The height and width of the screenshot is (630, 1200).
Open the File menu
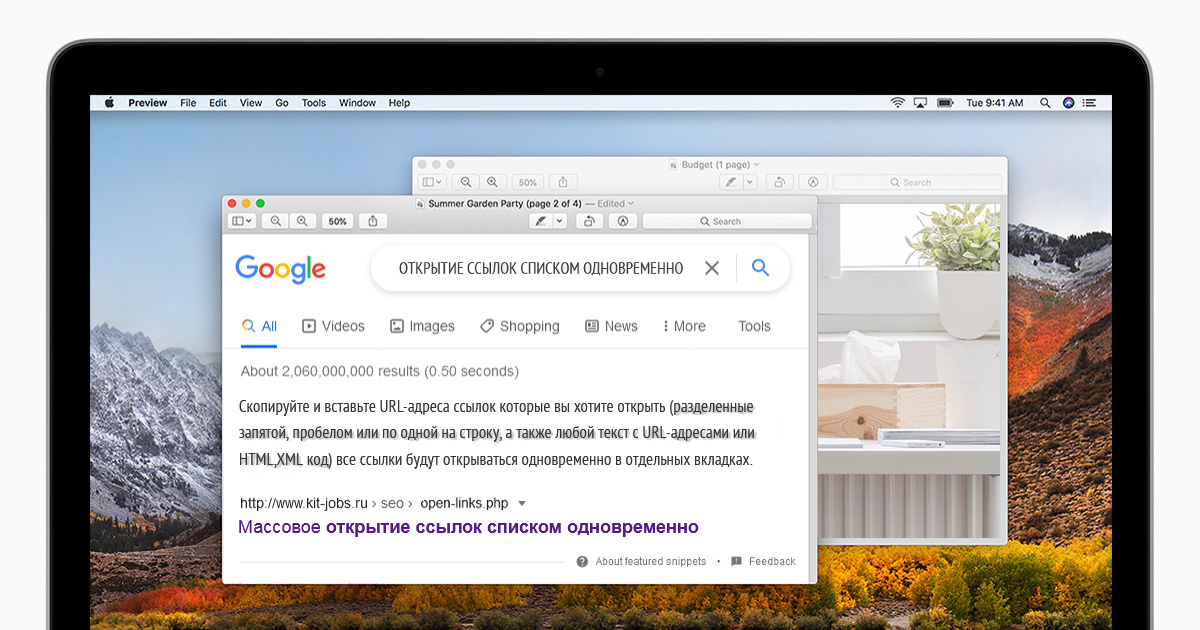(188, 103)
